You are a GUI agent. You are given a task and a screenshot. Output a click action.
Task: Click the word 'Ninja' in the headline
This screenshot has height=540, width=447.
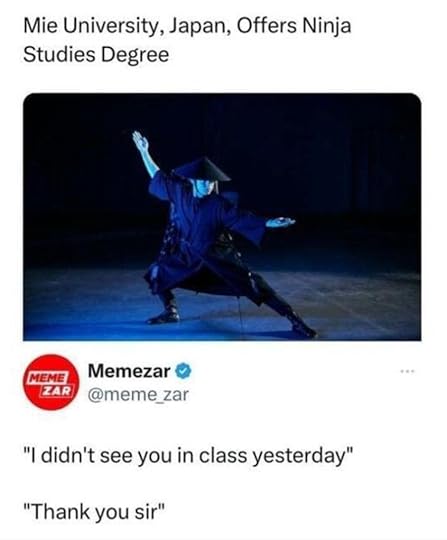(326, 26)
